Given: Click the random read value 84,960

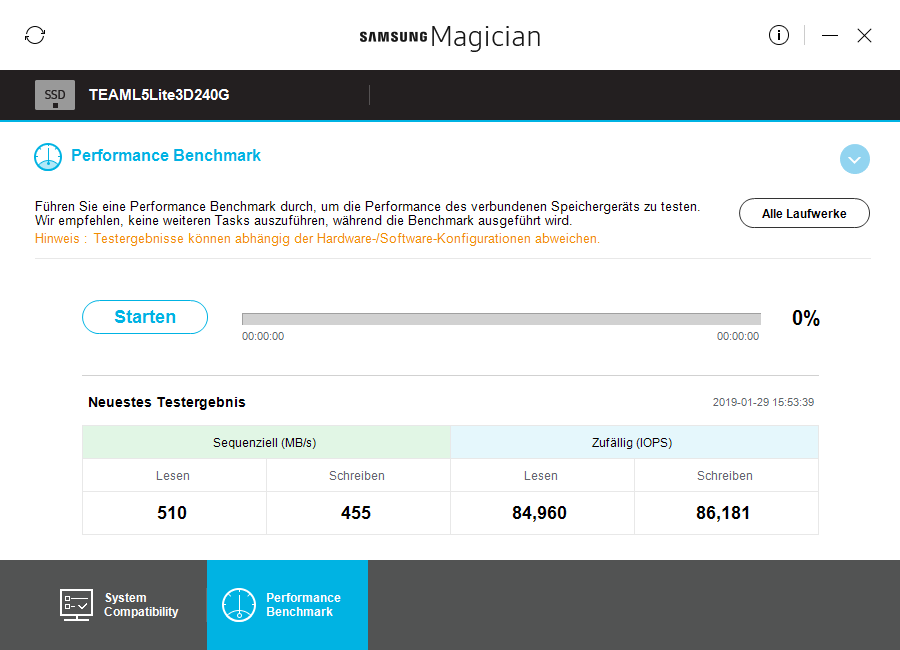Looking at the screenshot, I should click(540, 513).
